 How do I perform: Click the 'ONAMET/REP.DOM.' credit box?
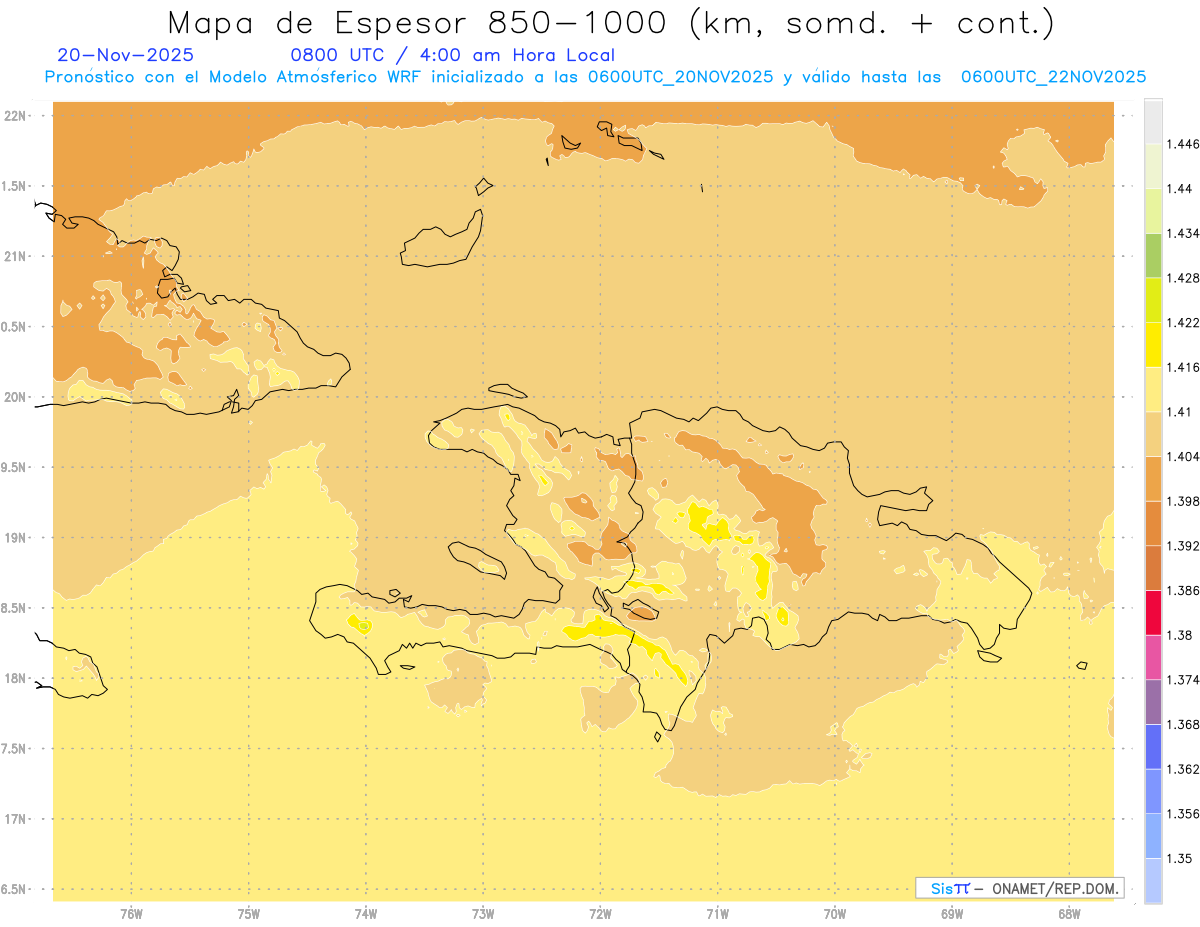pyautogui.click(x=1019, y=888)
